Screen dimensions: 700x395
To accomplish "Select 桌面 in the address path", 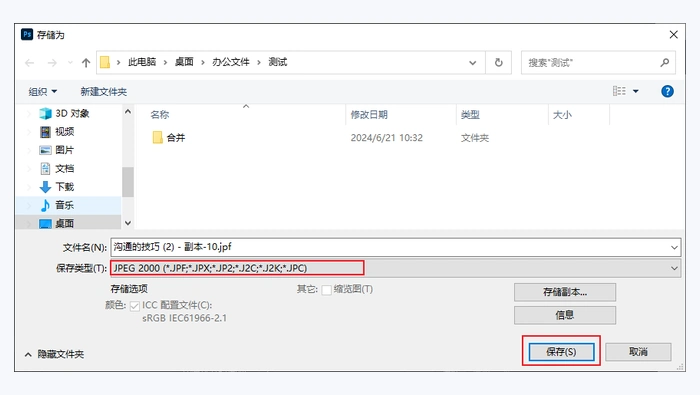I will 184,62.
